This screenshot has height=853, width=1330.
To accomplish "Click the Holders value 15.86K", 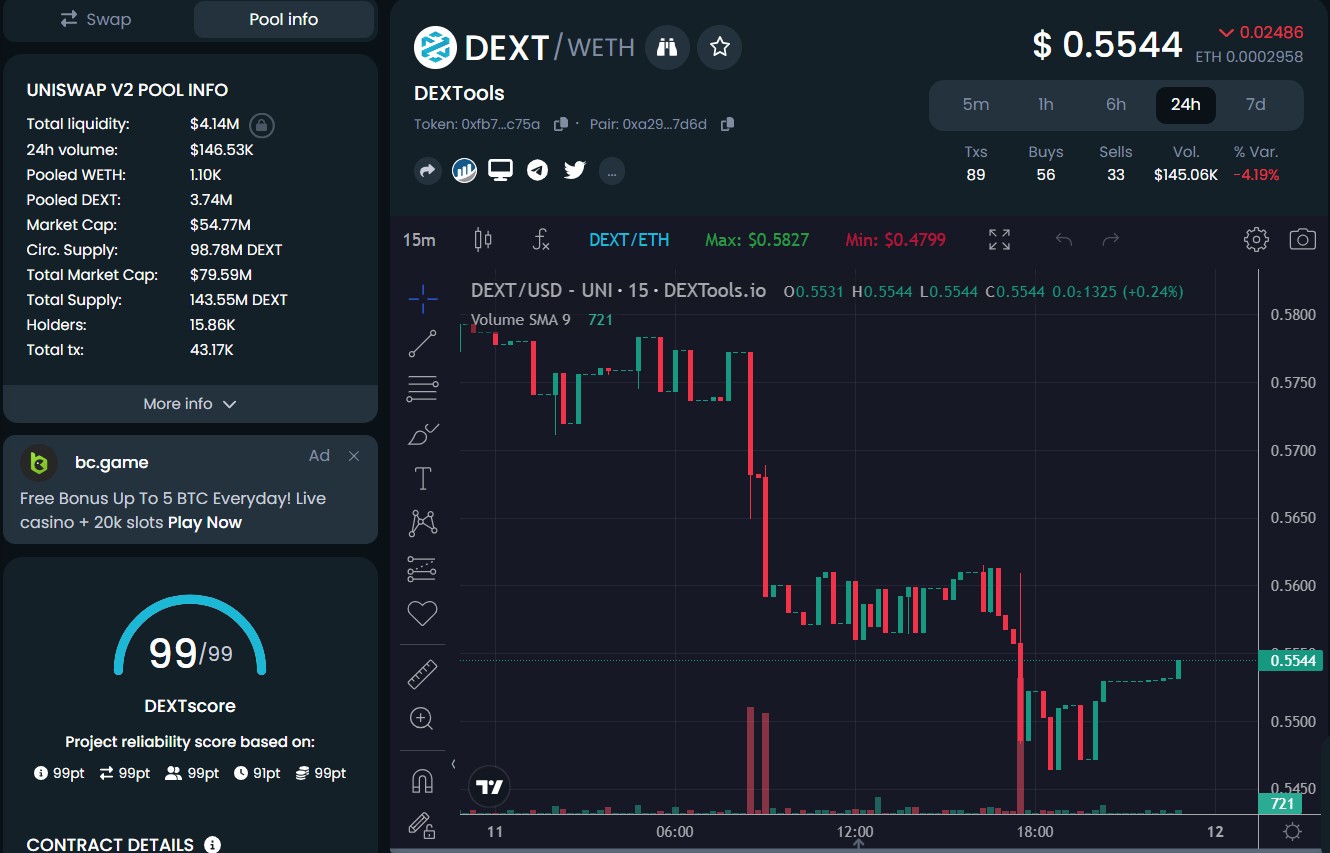I will 213,325.
